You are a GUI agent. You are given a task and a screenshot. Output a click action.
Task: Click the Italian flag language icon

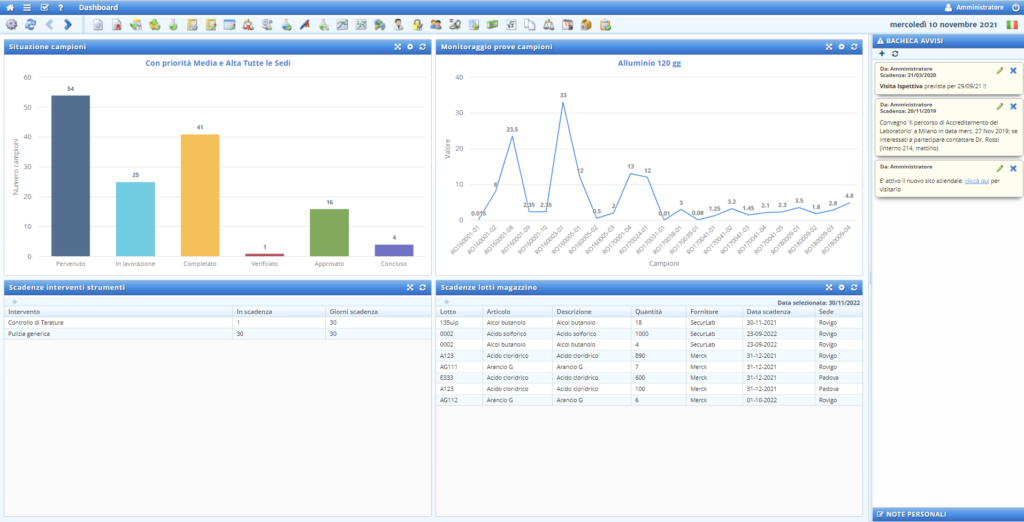click(1011, 24)
